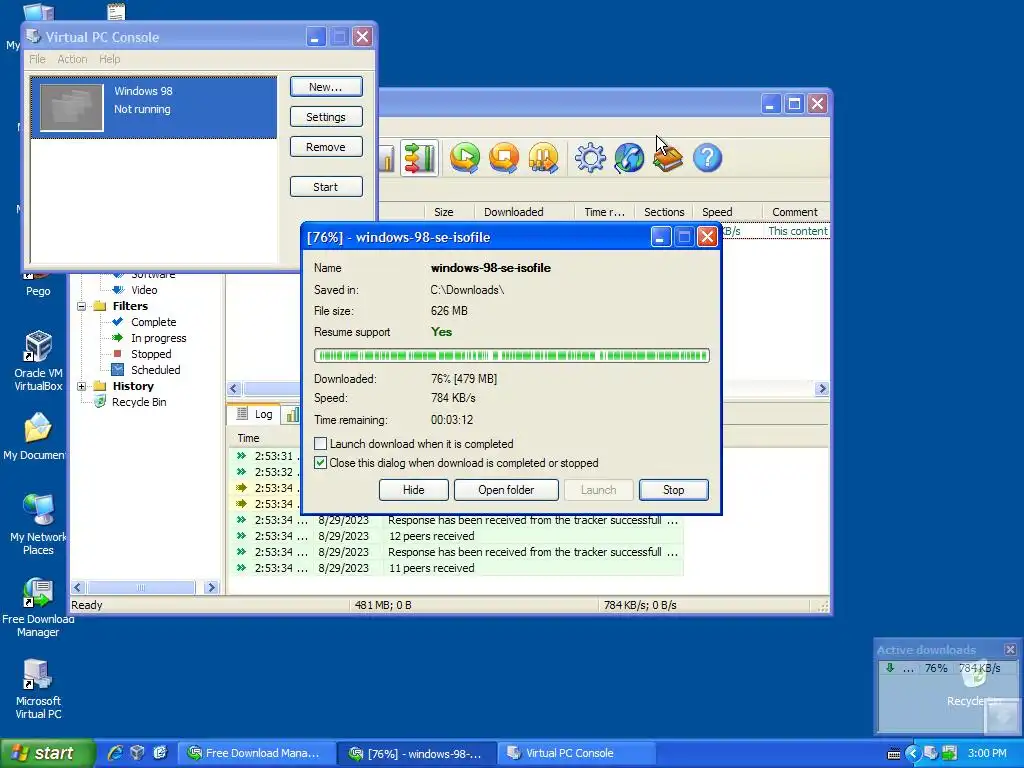Viewport: 1024px width, 768px height.
Task: Click the Open folder button
Action: tap(506, 490)
